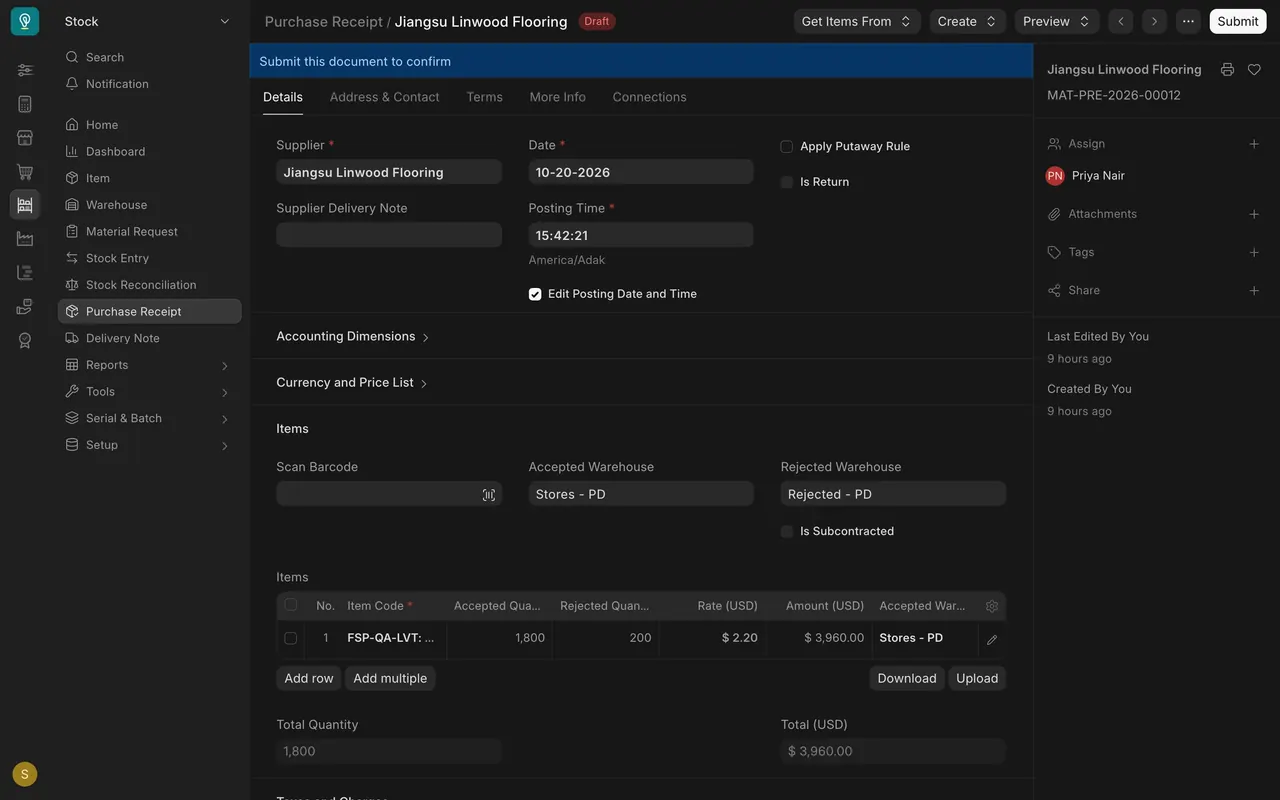
Task: Click the green lightbulb app logo
Action: [x=25, y=21]
